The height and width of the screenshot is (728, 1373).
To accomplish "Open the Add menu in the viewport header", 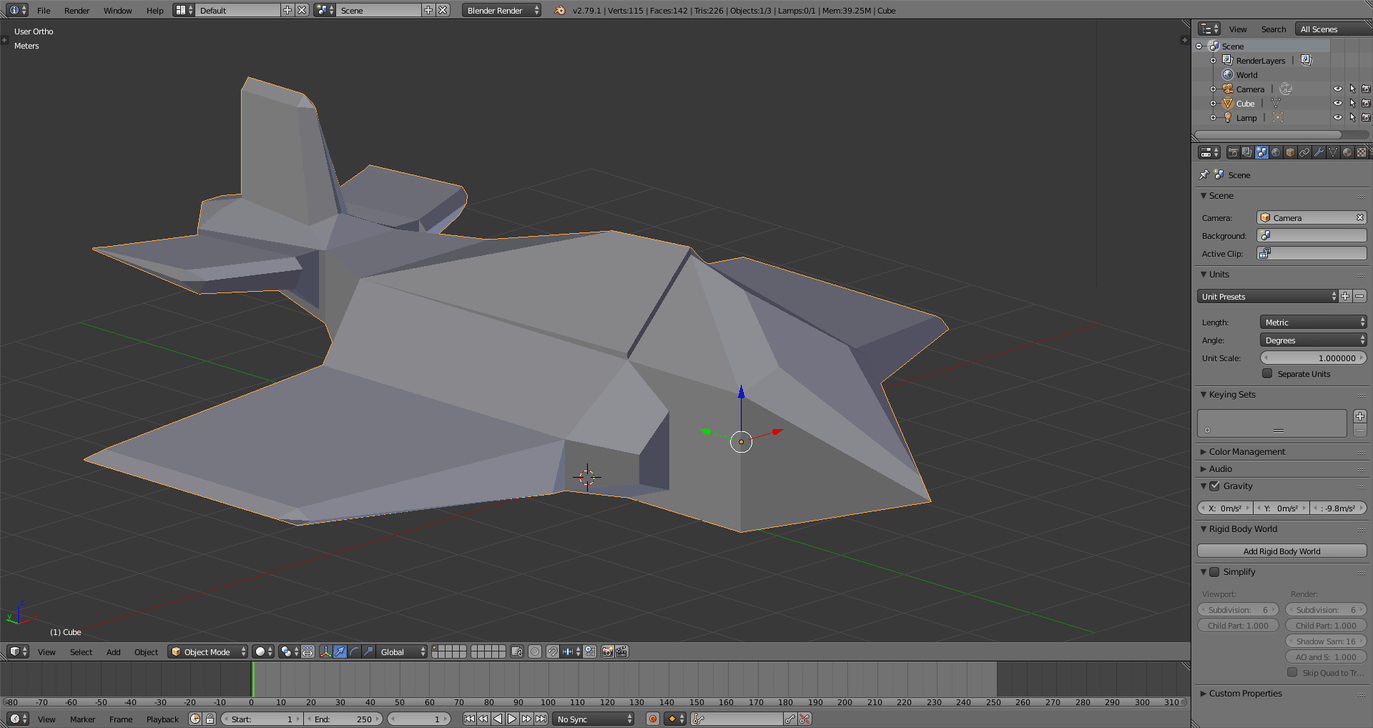I will 113,651.
